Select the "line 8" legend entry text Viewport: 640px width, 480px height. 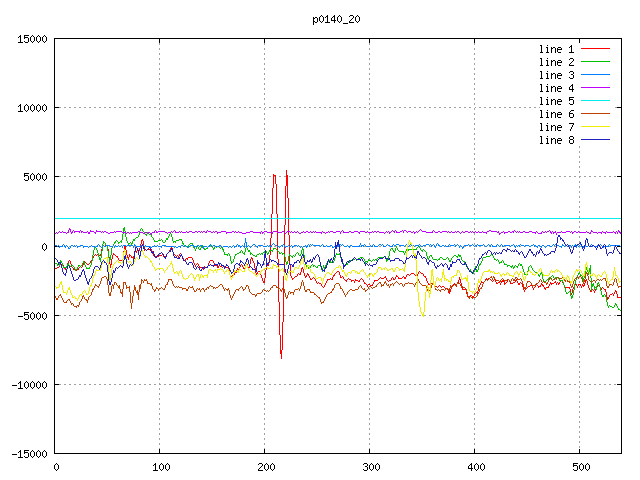pos(556,140)
